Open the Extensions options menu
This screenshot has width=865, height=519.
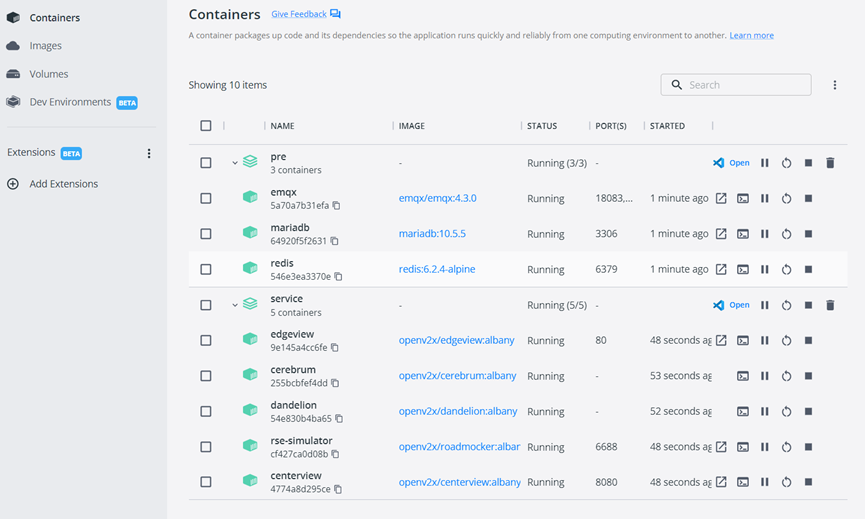pyautogui.click(x=149, y=154)
